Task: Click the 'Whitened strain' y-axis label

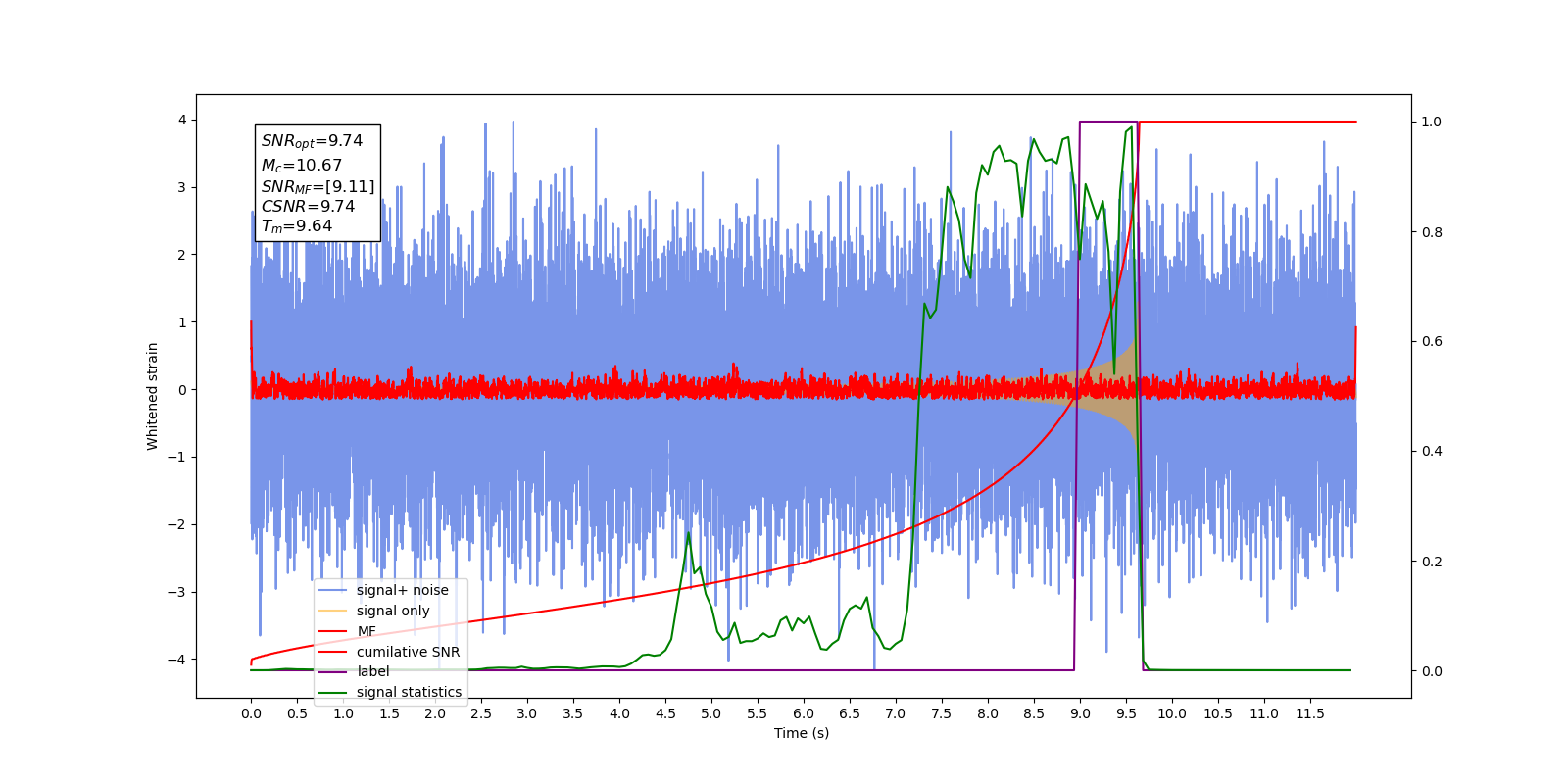Action: 152,396
